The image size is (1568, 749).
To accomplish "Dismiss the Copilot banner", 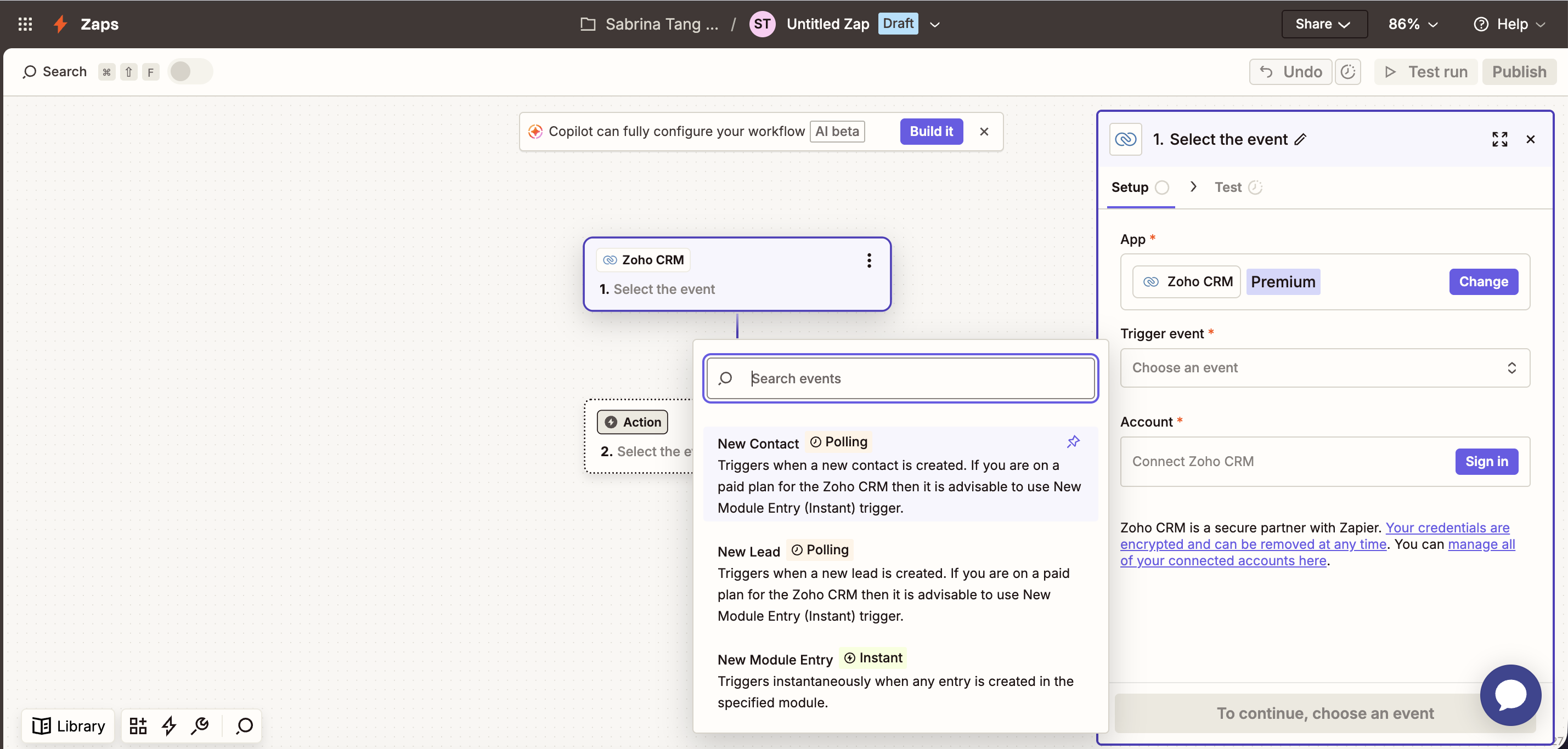I will coord(984,132).
